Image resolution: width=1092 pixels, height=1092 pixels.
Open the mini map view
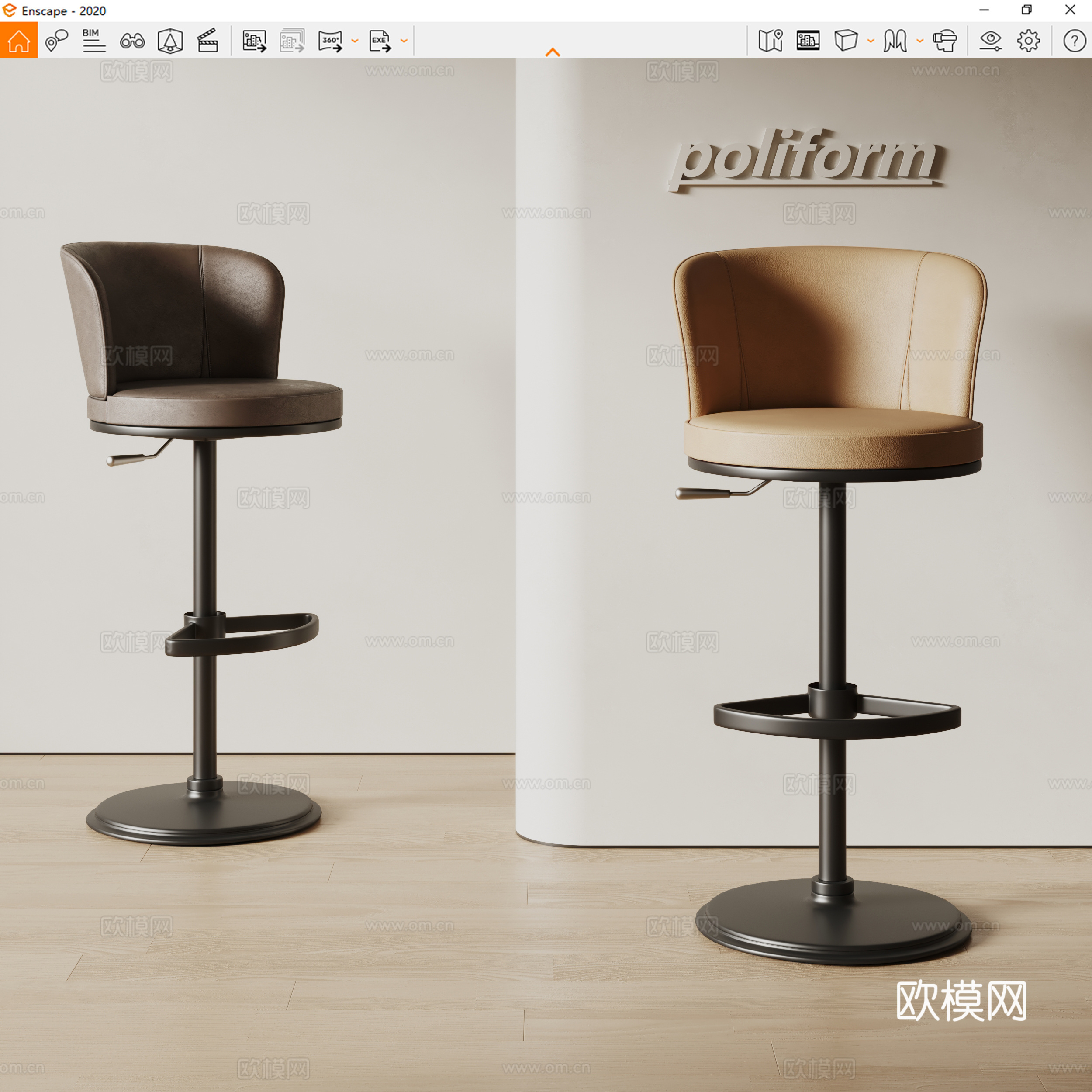(x=771, y=41)
